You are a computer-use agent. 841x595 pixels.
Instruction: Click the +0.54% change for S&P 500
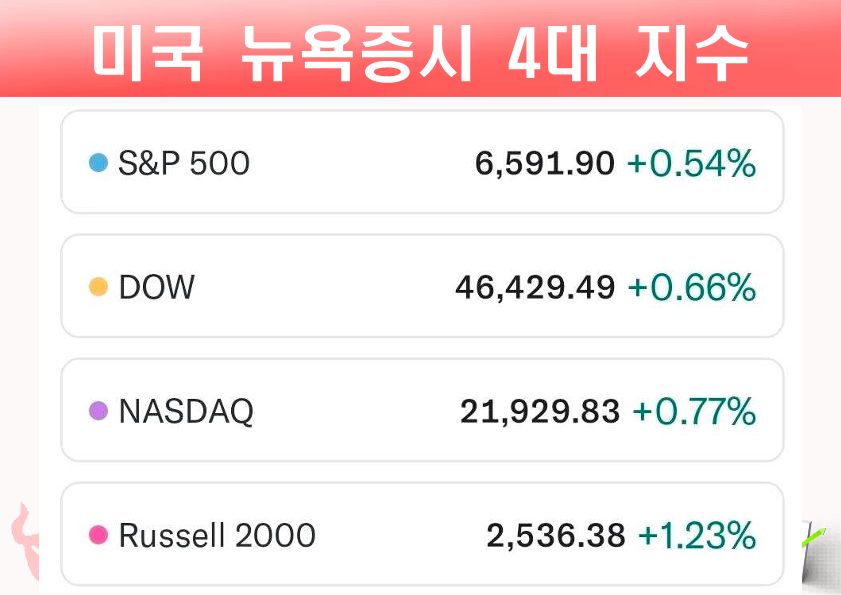691,163
